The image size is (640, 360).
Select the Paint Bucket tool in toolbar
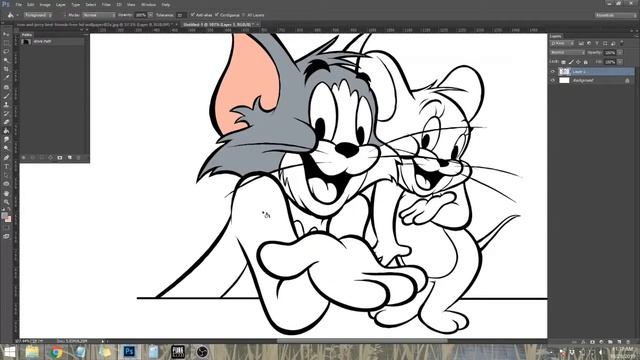click(6, 131)
